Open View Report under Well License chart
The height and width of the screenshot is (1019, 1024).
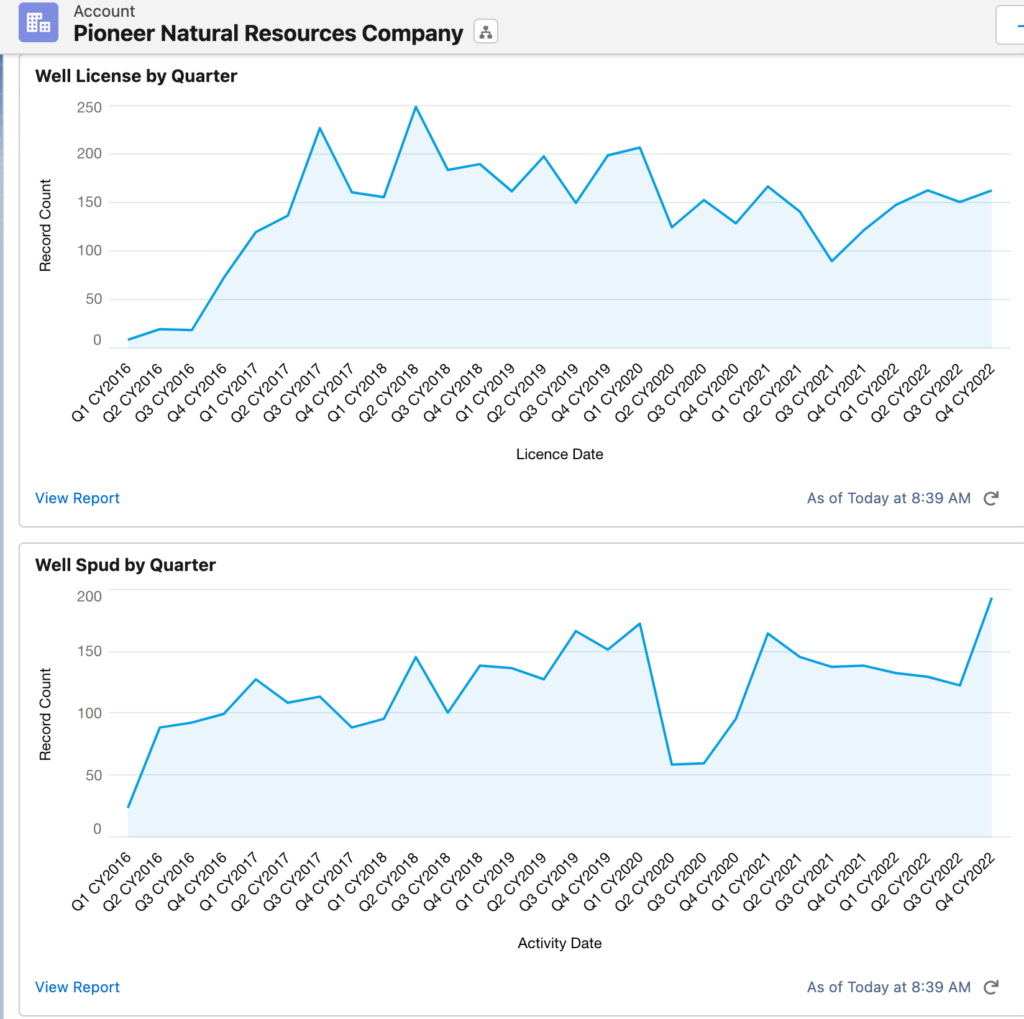[x=77, y=498]
